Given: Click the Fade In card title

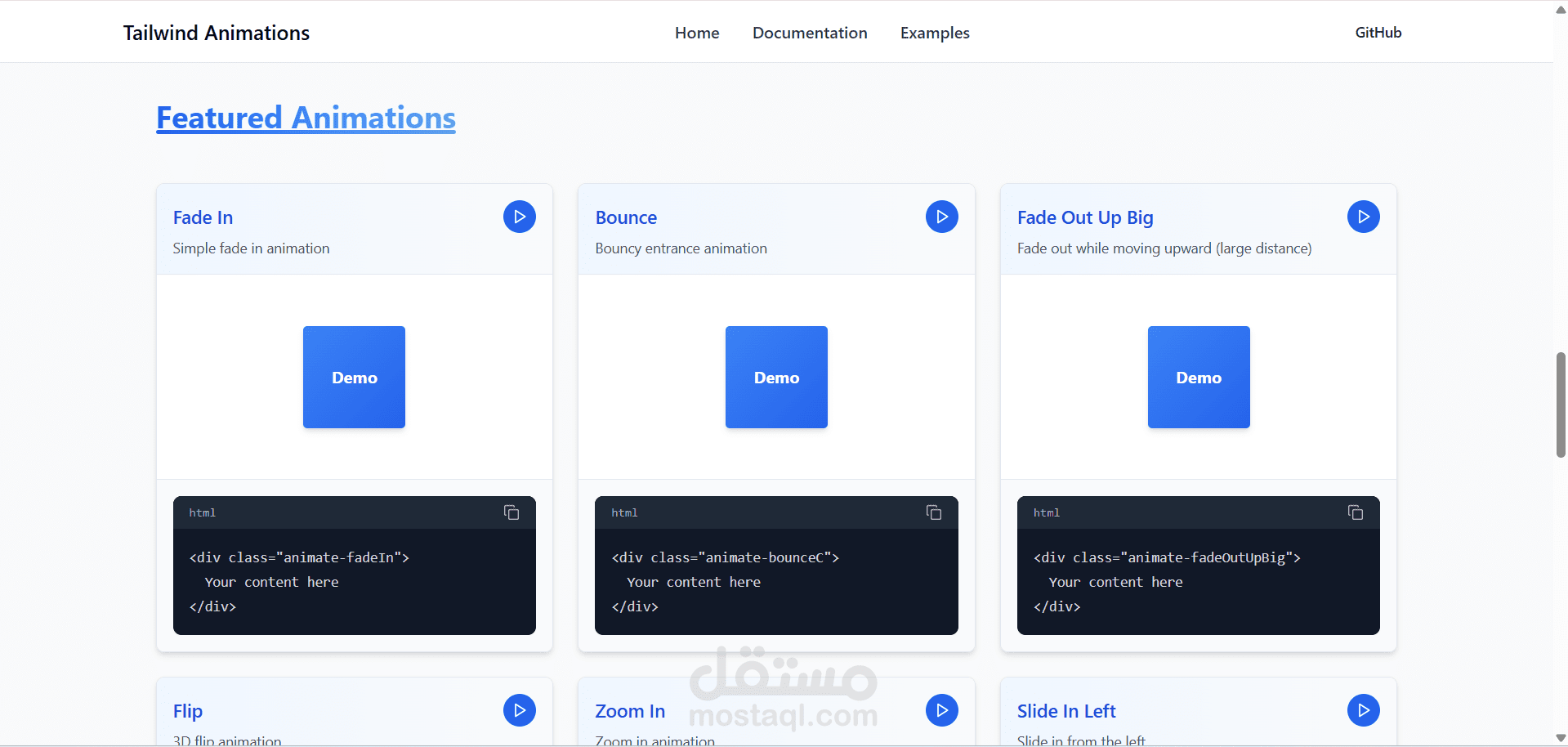Looking at the screenshot, I should click(203, 217).
